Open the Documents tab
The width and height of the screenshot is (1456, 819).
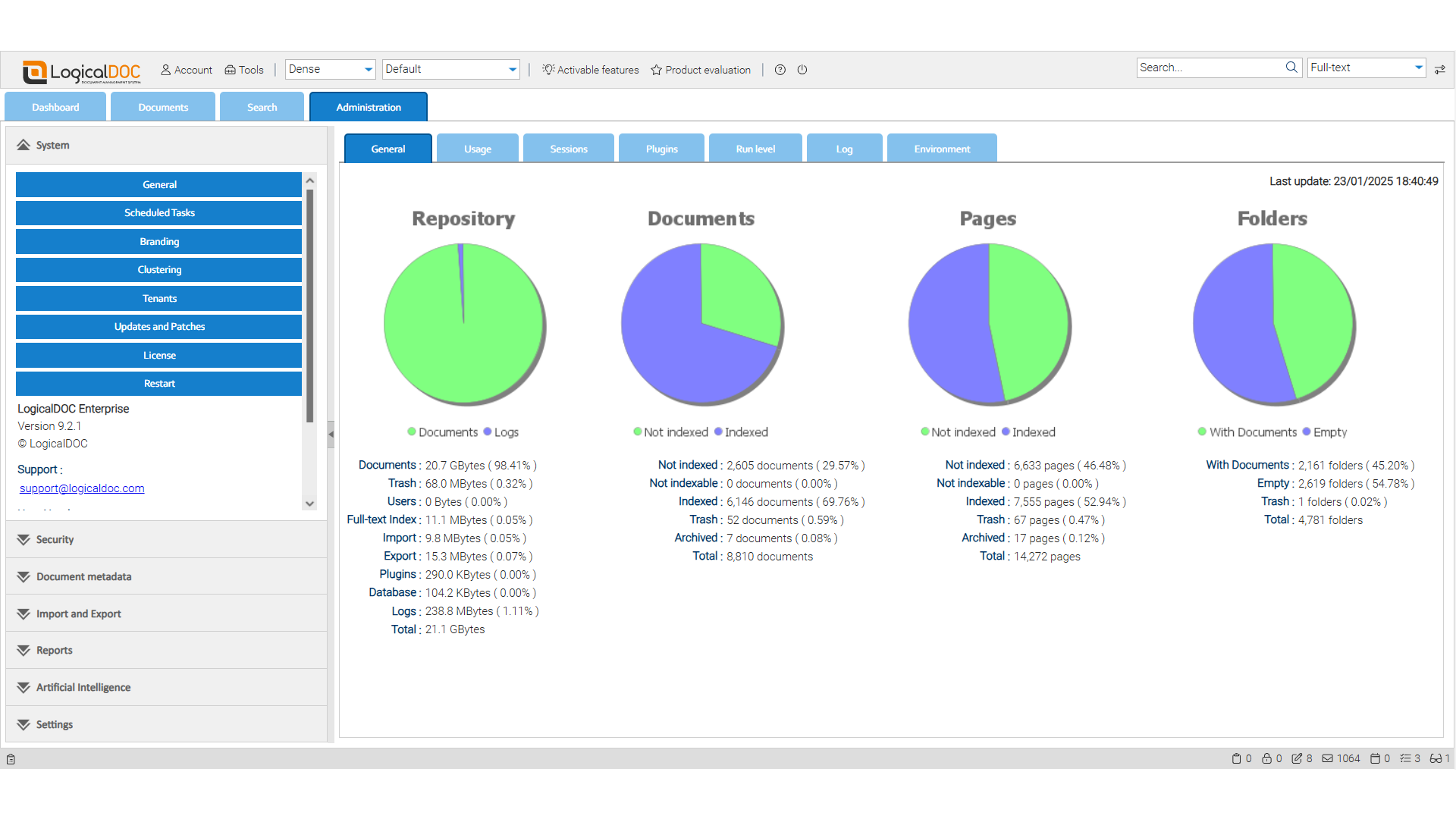(x=162, y=106)
